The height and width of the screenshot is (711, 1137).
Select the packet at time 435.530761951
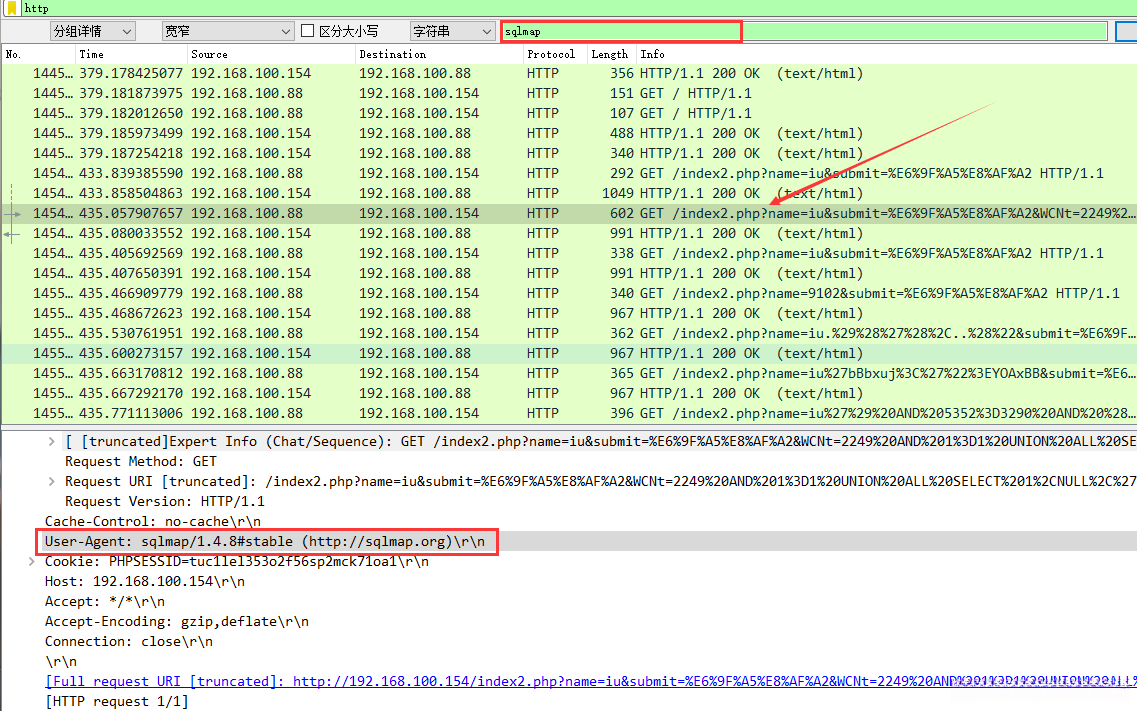click(x=569, y=333)
